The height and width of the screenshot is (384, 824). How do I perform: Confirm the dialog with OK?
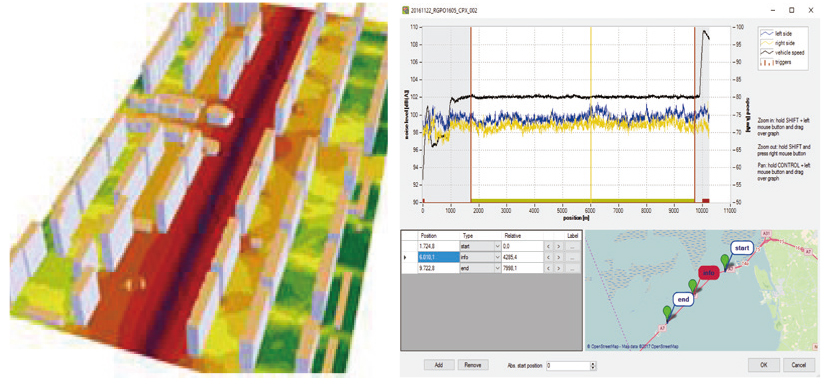tap(764, 365)
